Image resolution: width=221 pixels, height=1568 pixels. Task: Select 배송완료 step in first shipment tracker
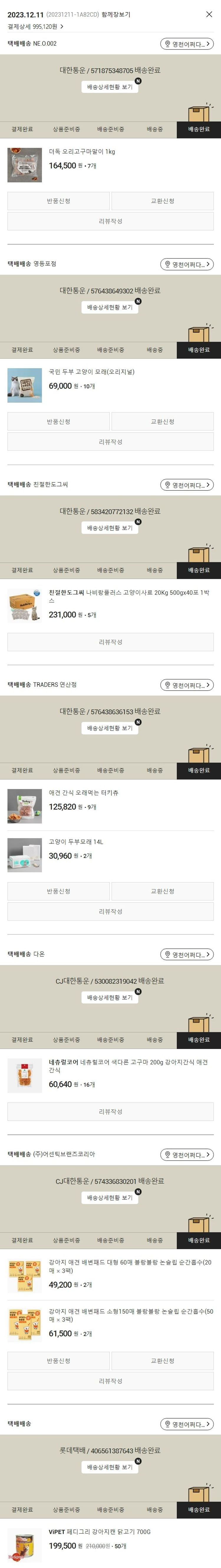(199, 130)
